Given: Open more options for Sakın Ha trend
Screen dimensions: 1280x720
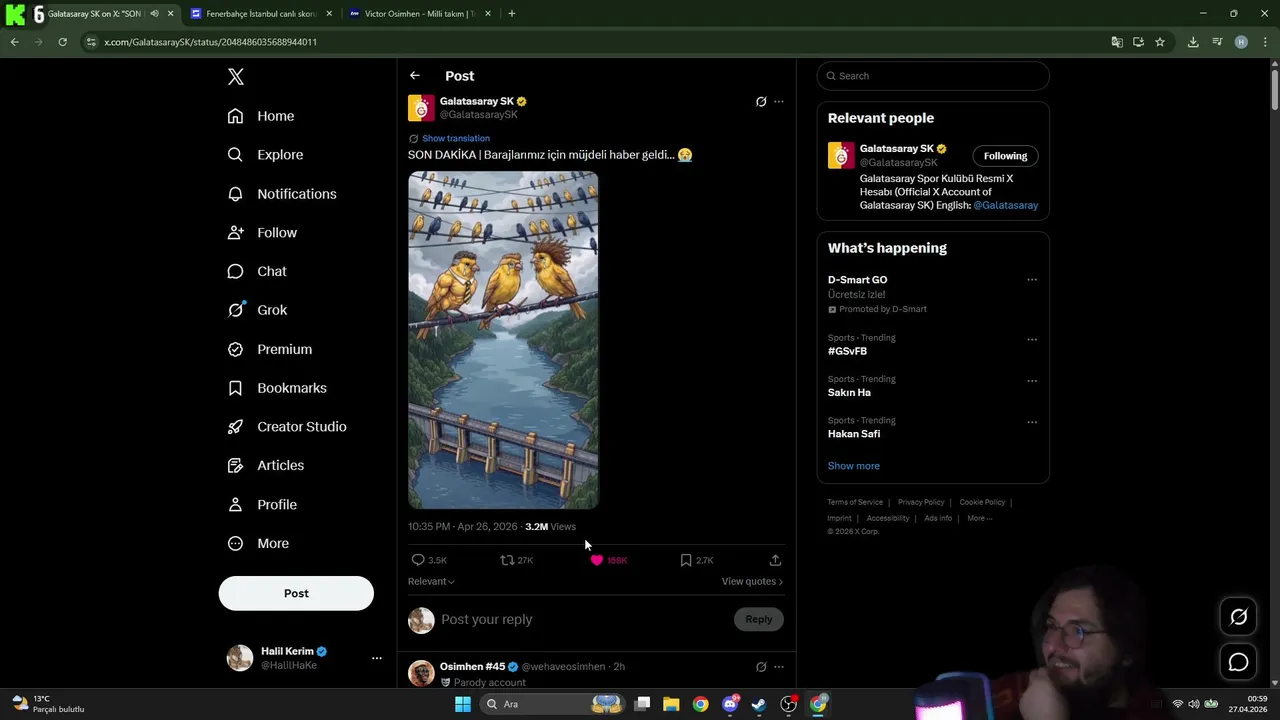Looking at the screenshot, I should coord(1032,381).
